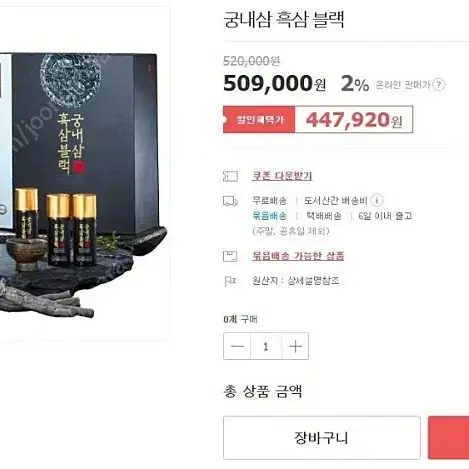This screenshot has height=469, width=469.
Task: Open the 묶음배송 가능한 상품 link
Action: pyautogui.click(x=298, y=256)
